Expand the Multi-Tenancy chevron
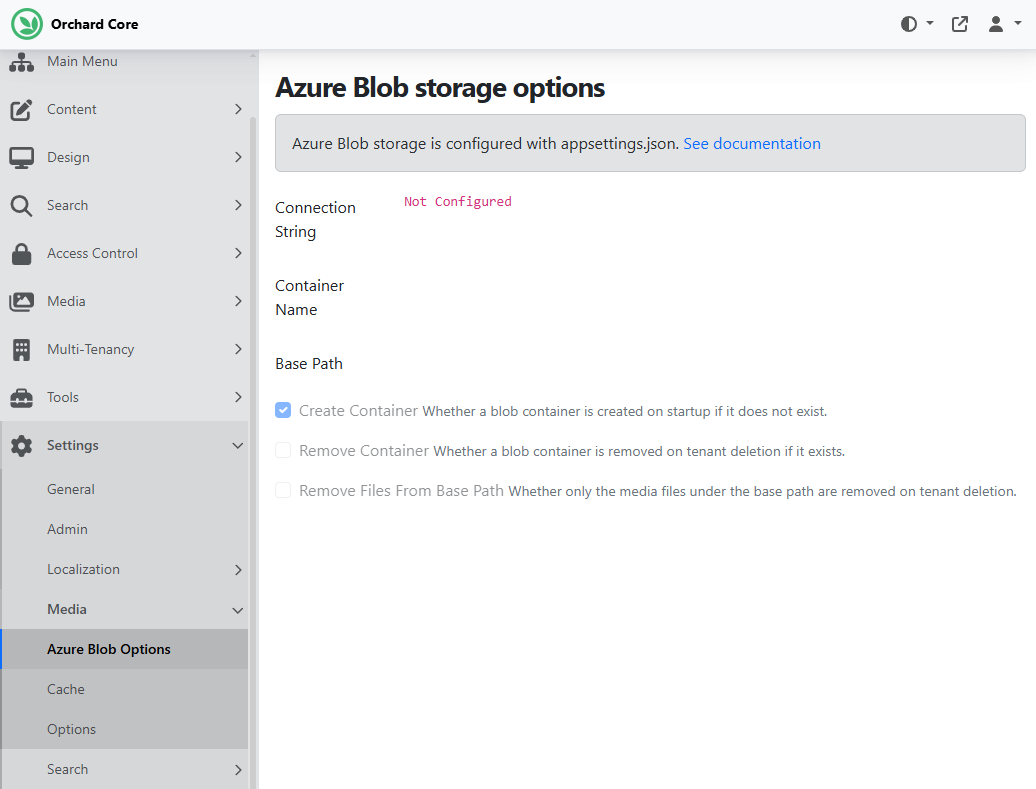 pyautogui.click(x=238, y=349)
